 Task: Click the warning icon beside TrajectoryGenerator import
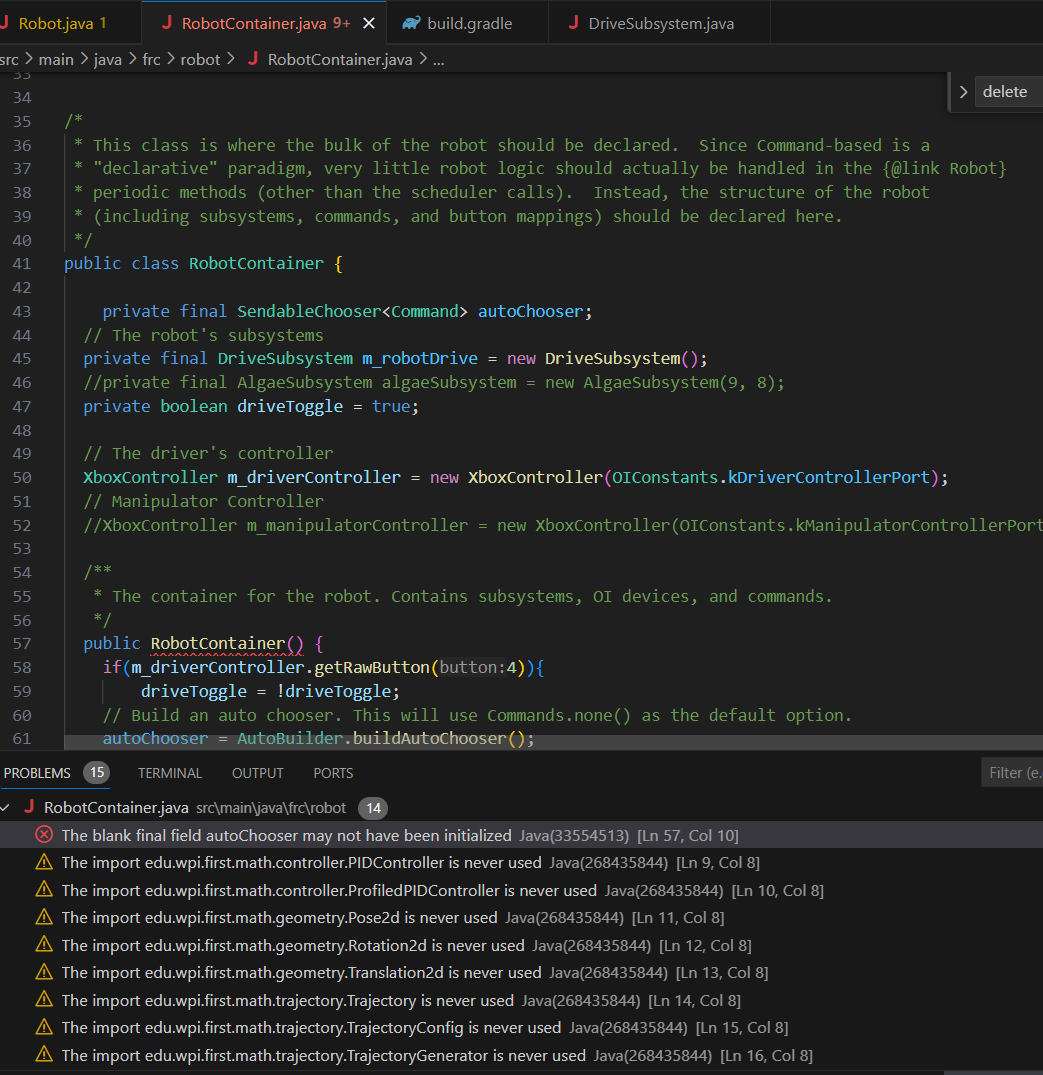(44, 1055)
